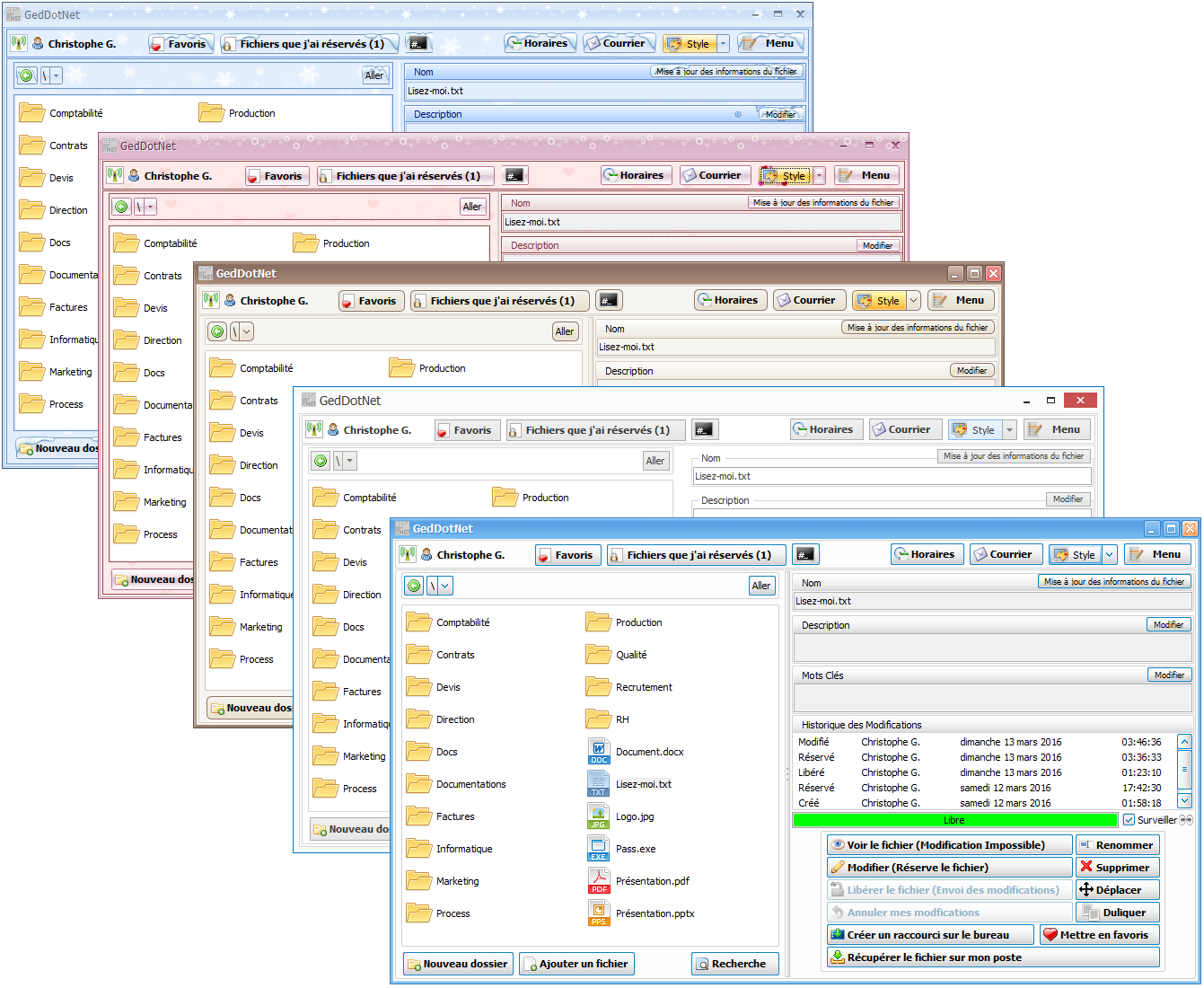The width and height of the screenshot is (1204, 988).
Task: Click the antenna connection icon in front window
Action: pos(408,555)
